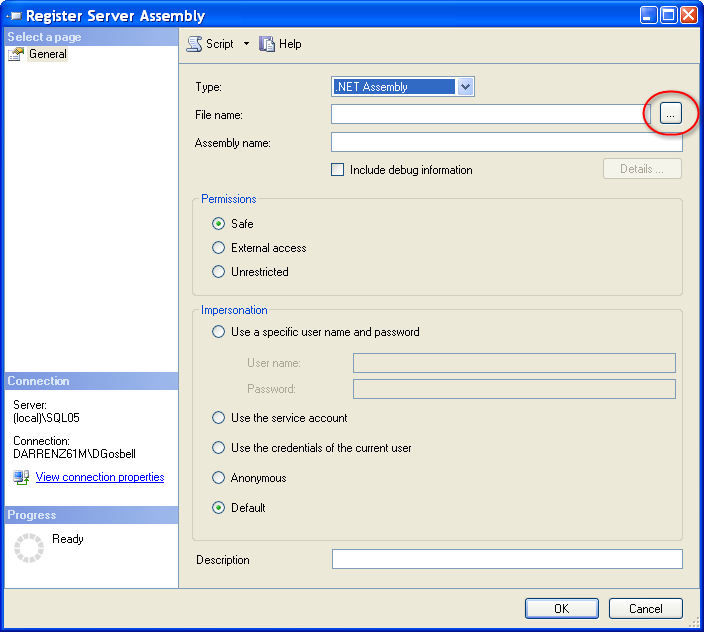
Task: Select the Safe permission option
Action: tap(219, 224)
